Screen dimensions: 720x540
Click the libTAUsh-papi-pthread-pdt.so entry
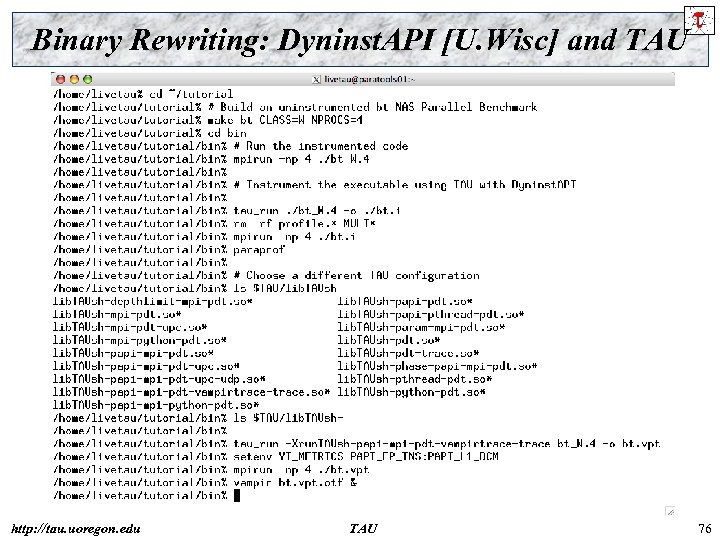tap(431, 314)
